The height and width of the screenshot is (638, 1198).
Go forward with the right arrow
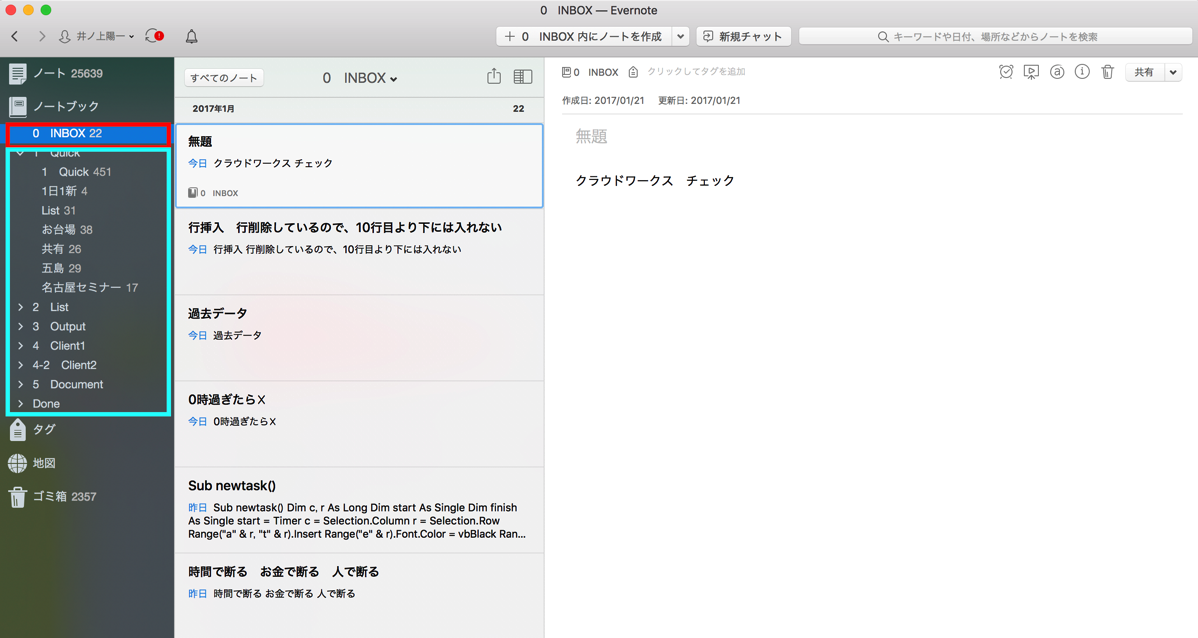(x=41, y=36)
